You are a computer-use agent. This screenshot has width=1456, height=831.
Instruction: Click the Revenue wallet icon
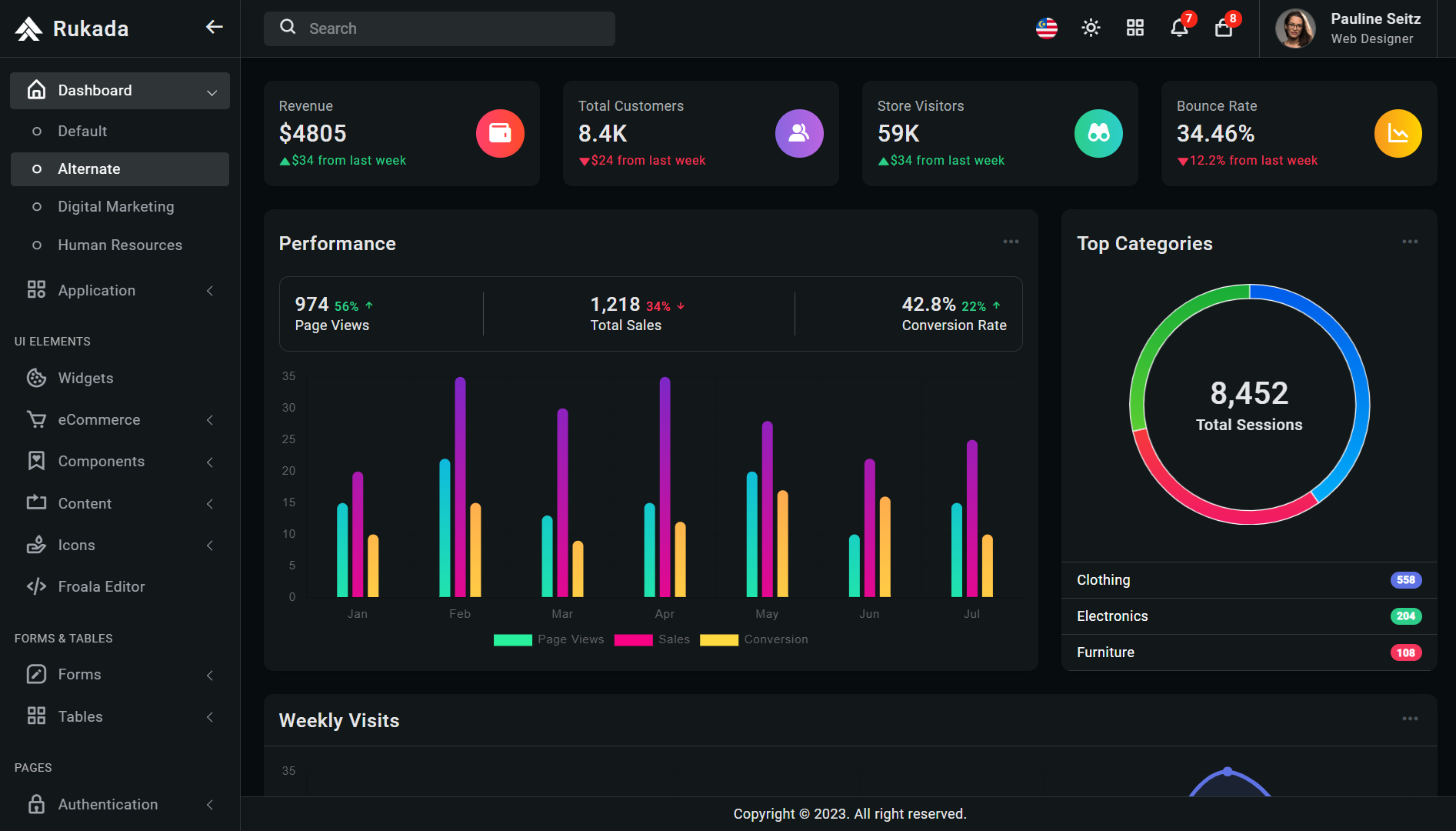pos(500,133)
